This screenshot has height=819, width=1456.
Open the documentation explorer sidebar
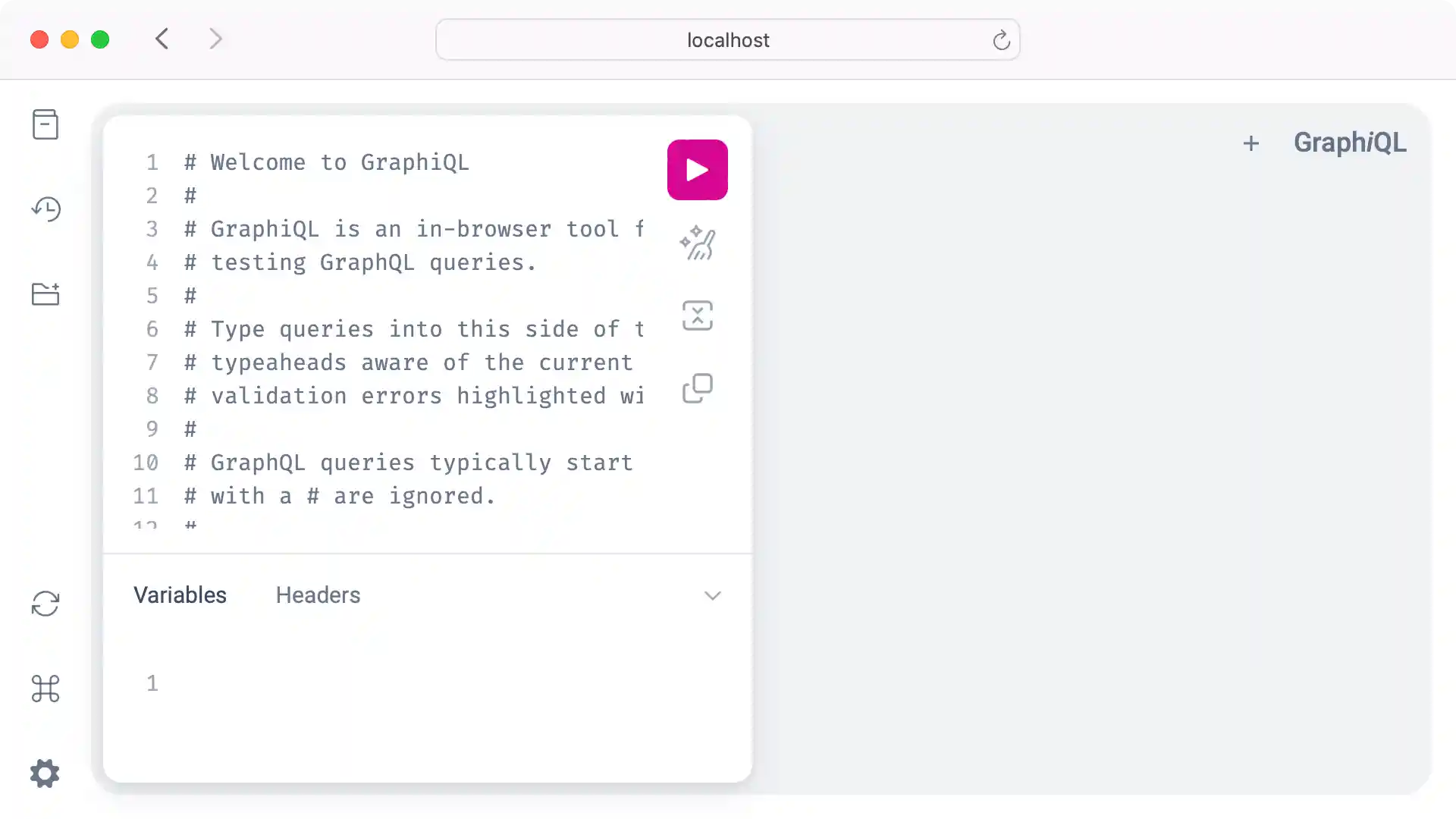pyautogui.click(x=45, y=124)
